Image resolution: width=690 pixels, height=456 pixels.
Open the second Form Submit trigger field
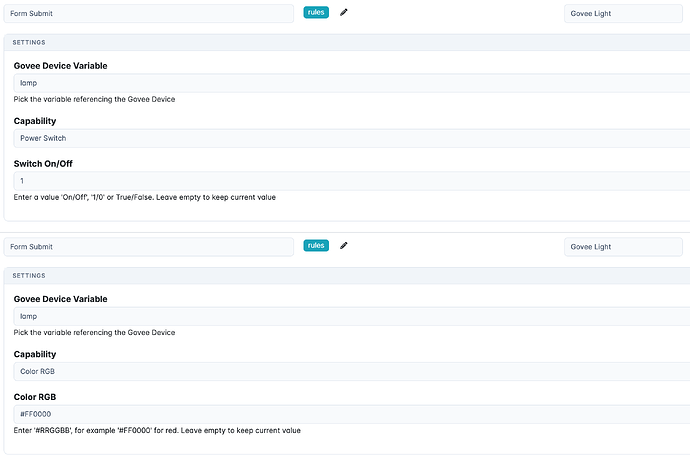click(x=149, y=247)
